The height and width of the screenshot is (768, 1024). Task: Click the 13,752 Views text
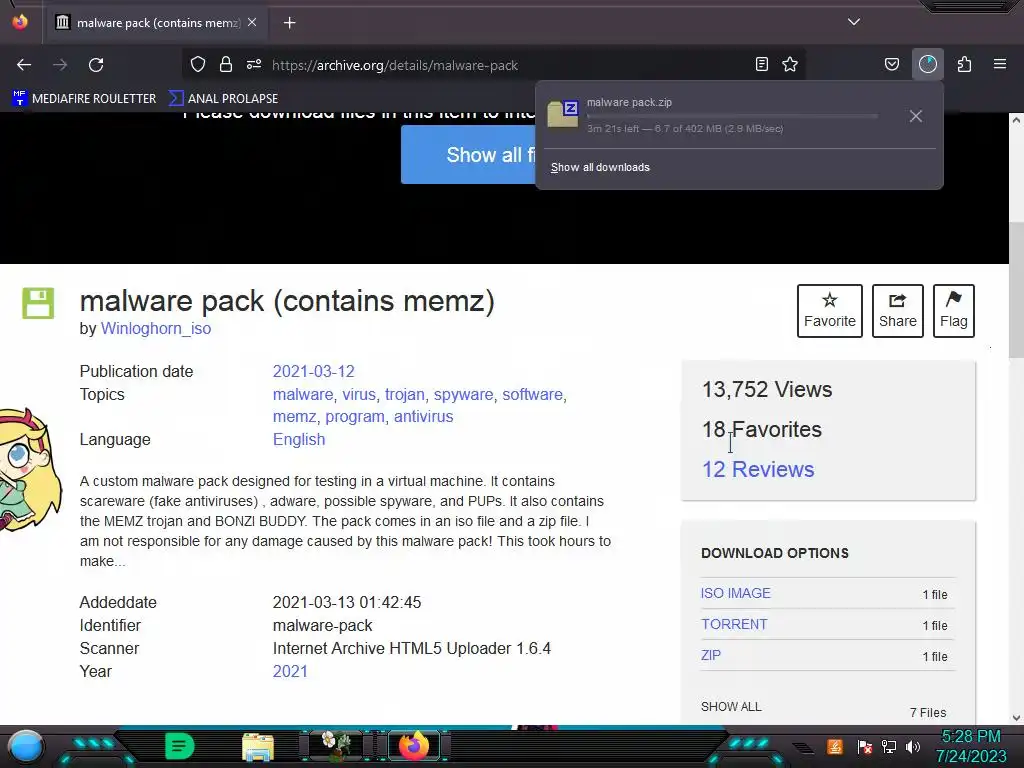click(767, 390)
